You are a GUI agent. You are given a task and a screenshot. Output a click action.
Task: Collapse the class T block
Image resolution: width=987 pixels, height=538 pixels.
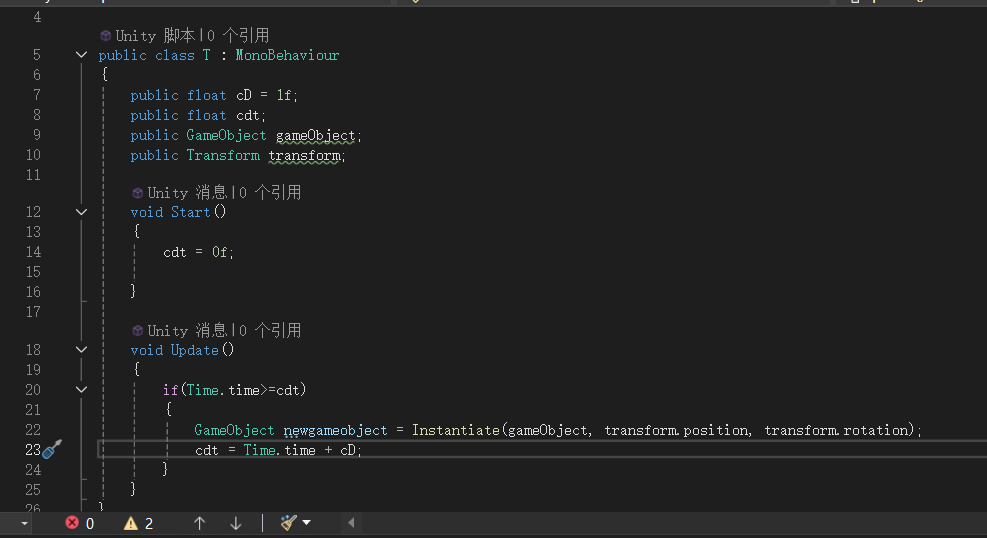(81, 55)
